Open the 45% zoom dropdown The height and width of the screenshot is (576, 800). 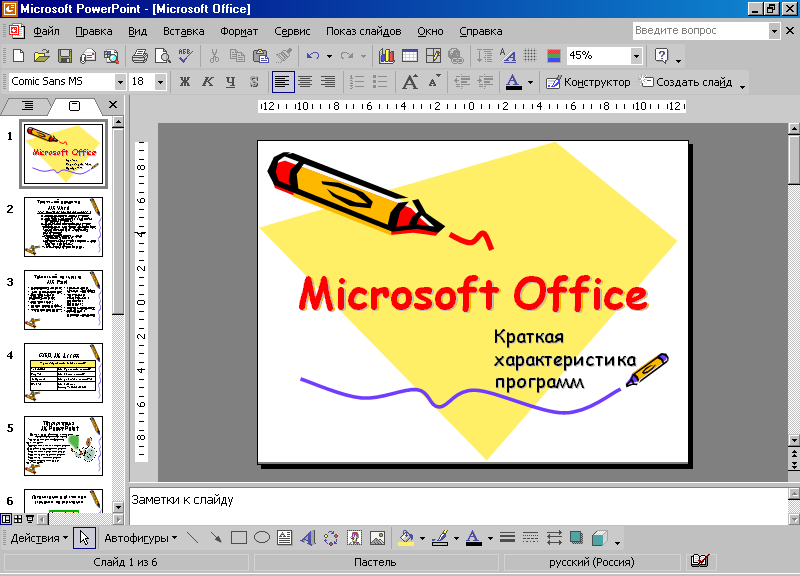pyautogui.click(x=636, y=56)
